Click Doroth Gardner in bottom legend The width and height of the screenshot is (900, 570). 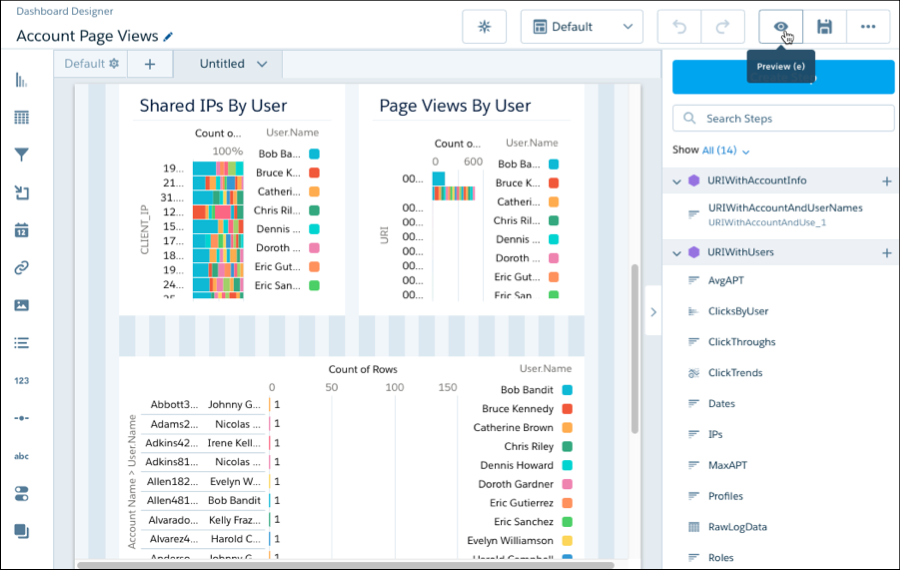tap(515, 484)
